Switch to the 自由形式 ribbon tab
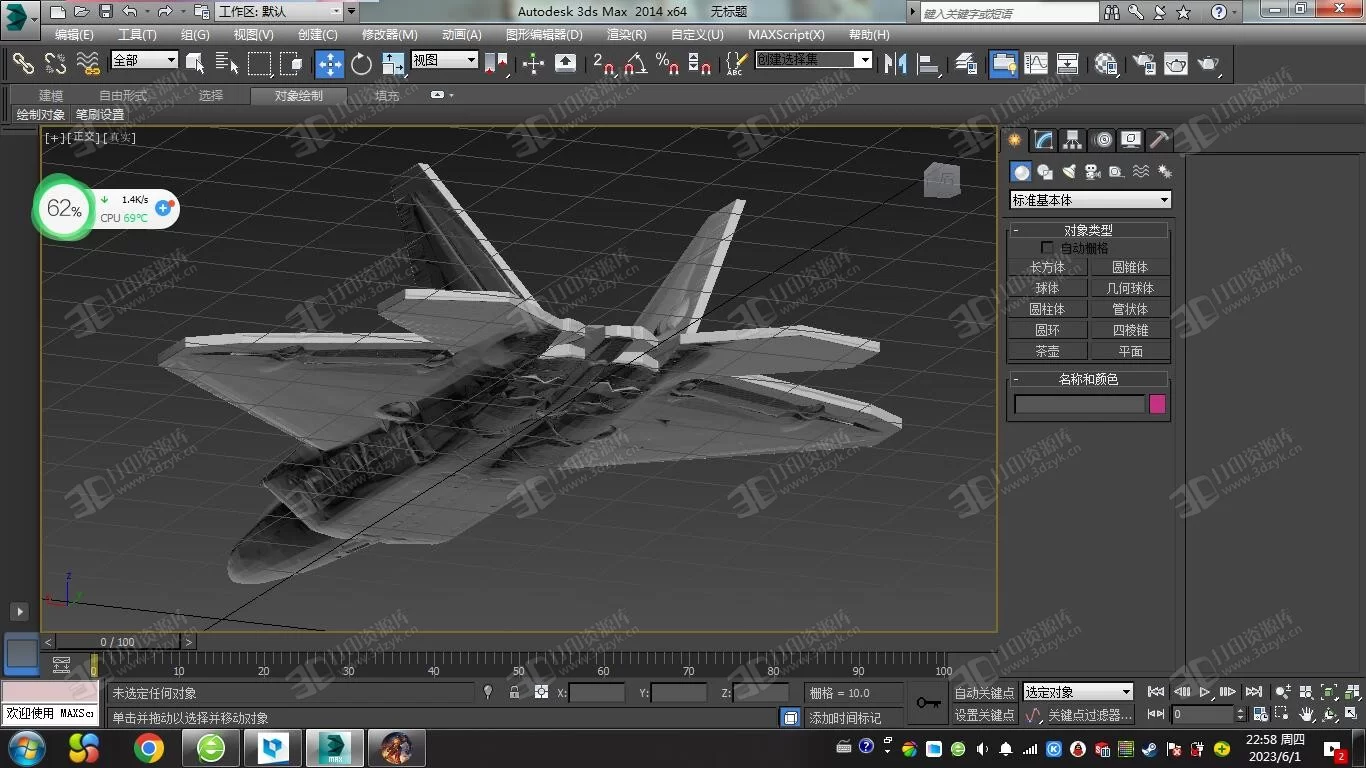Screen dimensions: 1366x768 (123, 96)
